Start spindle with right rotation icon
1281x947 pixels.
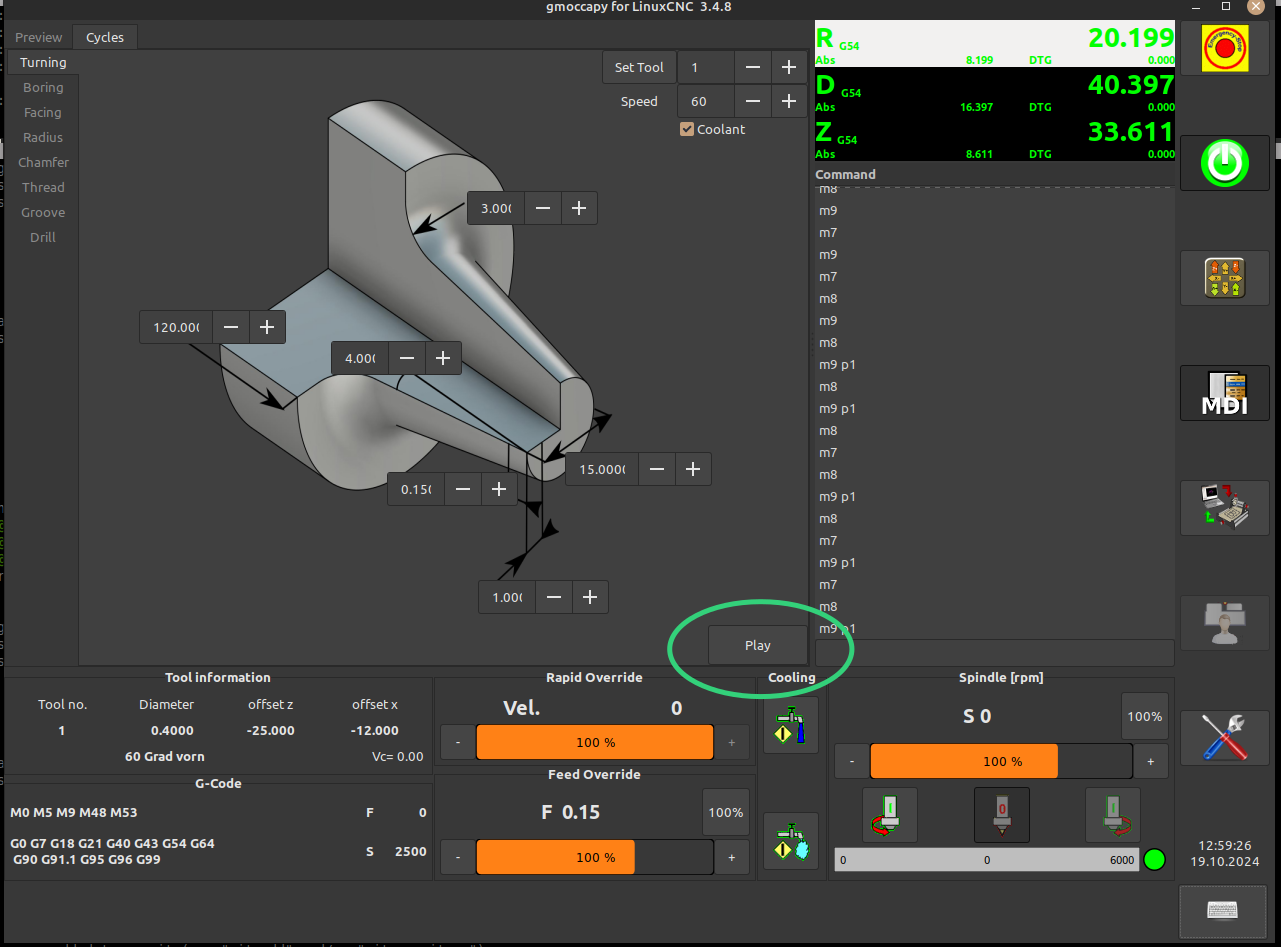click(1113, 815)
